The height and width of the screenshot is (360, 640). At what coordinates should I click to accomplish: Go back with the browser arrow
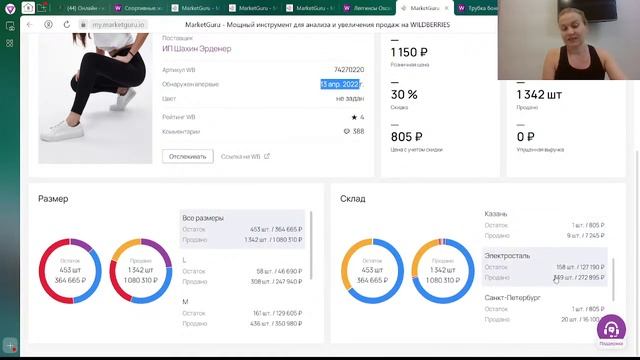(x=29, y=24)
